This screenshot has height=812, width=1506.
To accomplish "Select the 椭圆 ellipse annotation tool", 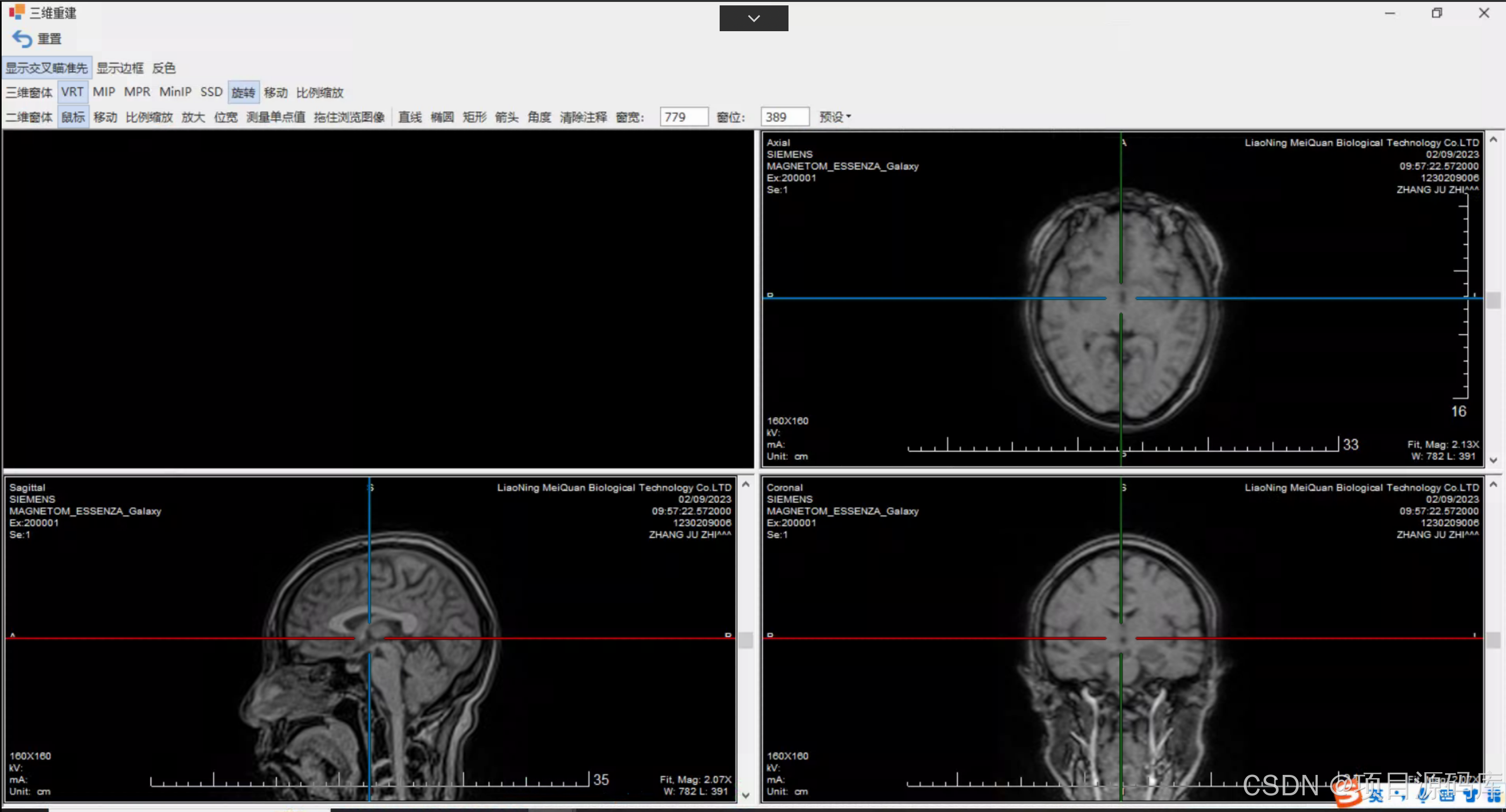I will click(442, 117).
